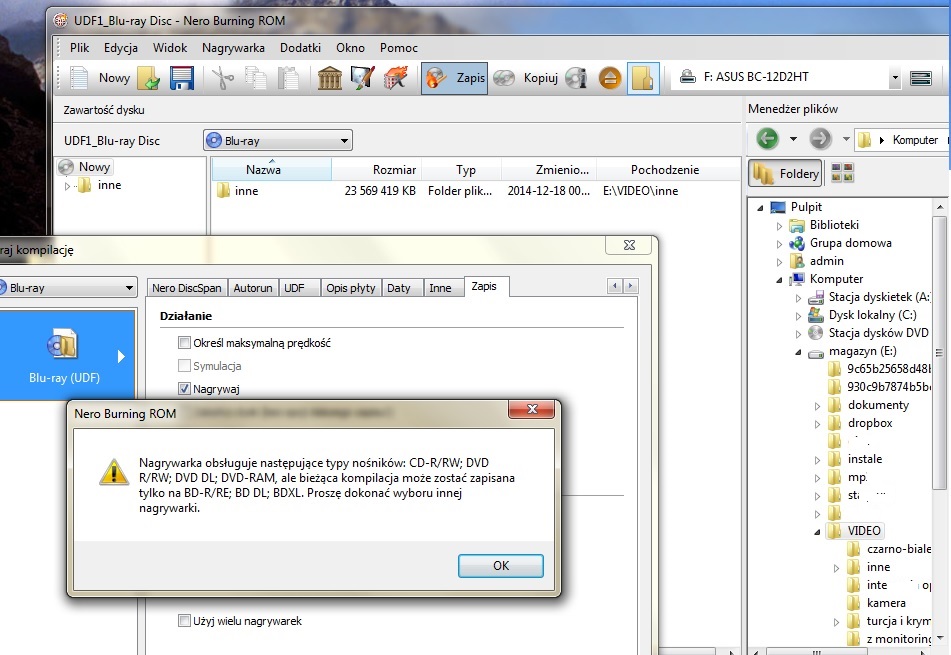Toggle Określ maksymalną prędkość checkbox
Image resolution: width=951 pixels, height=655 pixels.
(x=184, y=343)
